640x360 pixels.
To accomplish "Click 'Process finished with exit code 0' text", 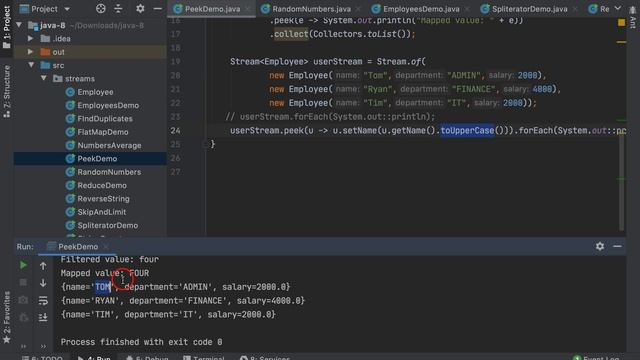I will pyautogui.click(x=141, y=342).
